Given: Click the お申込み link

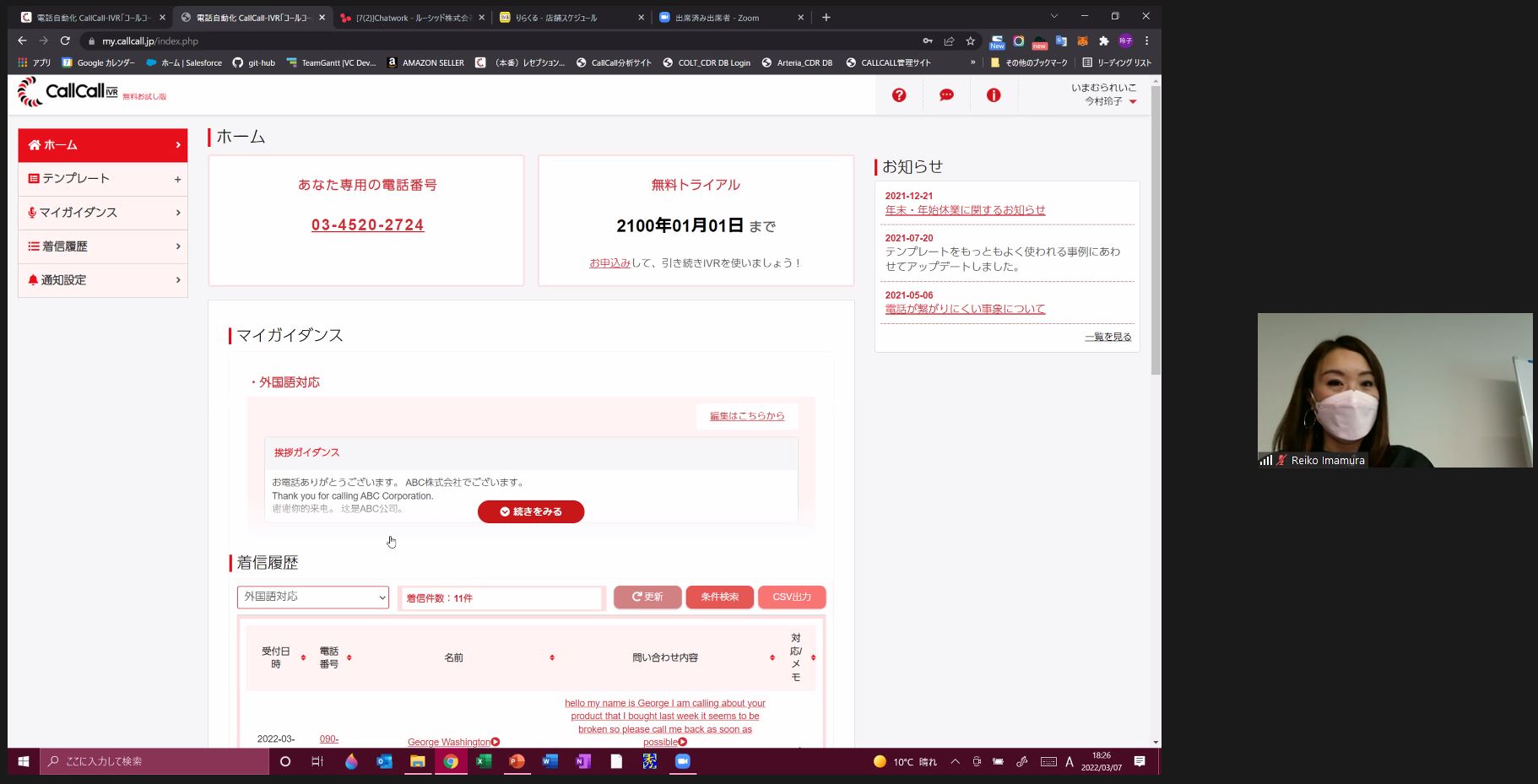Looking at the screenshot, I should (610, 263).
